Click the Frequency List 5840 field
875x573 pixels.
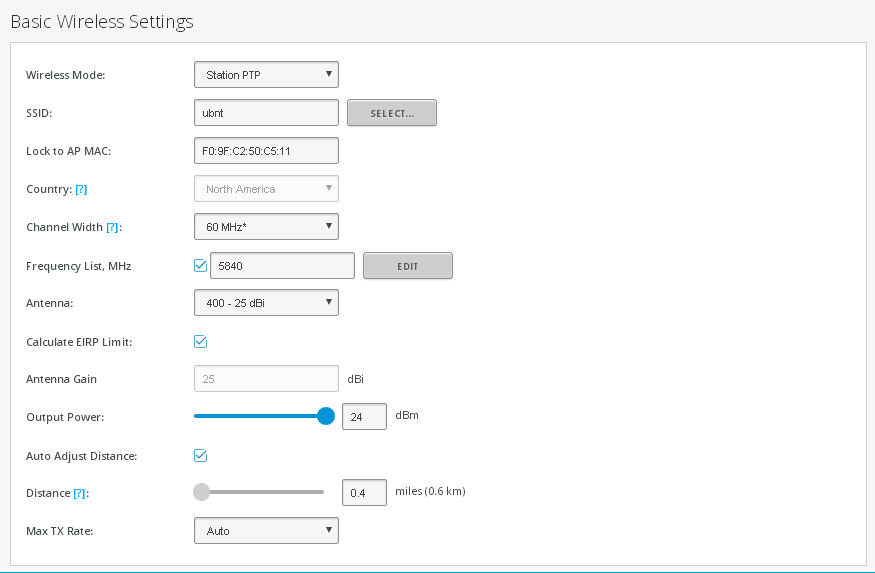pyautogui.click(x=282, y=266)
